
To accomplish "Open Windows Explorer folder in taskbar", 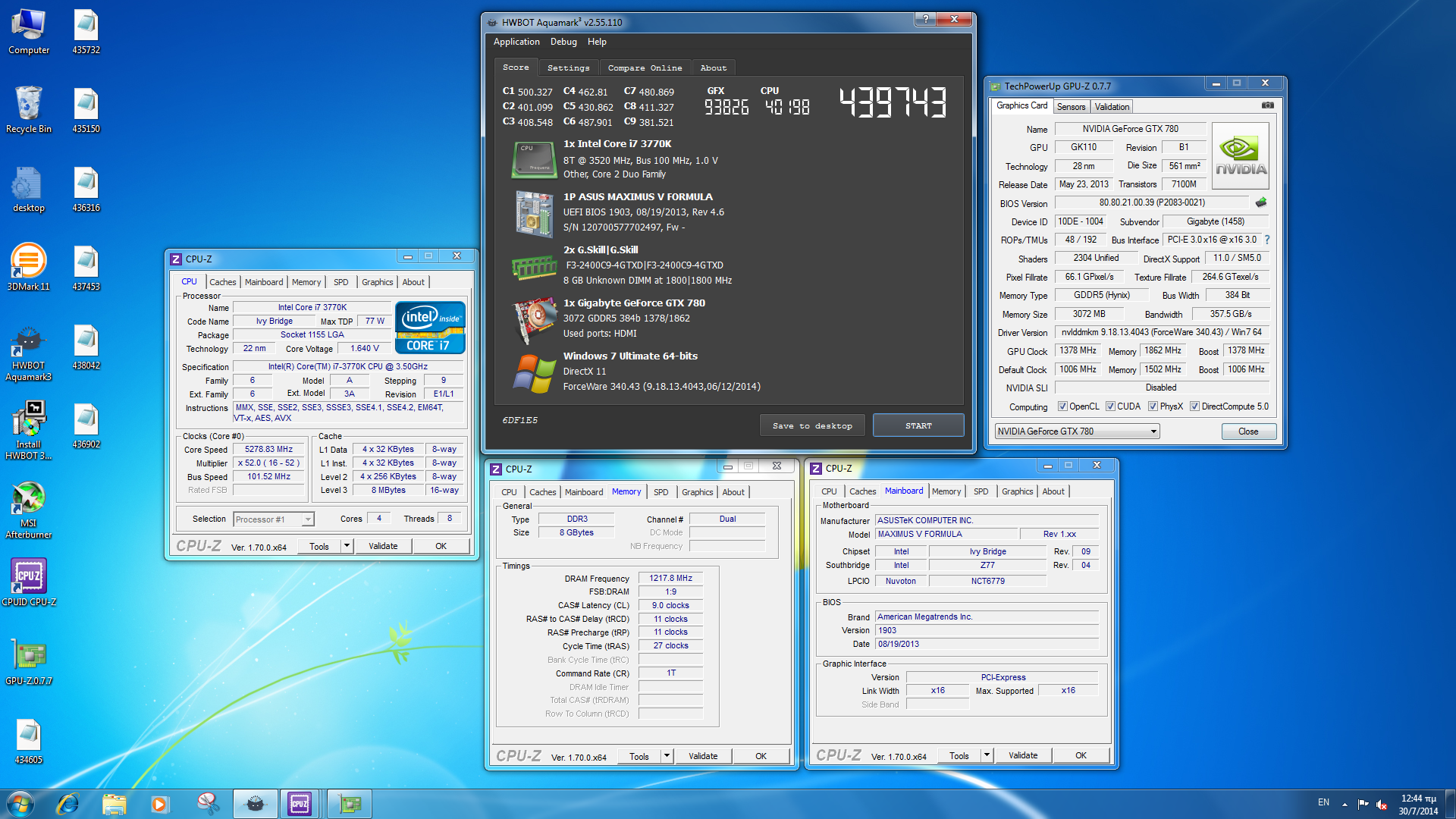I will (x=114, y=804).
